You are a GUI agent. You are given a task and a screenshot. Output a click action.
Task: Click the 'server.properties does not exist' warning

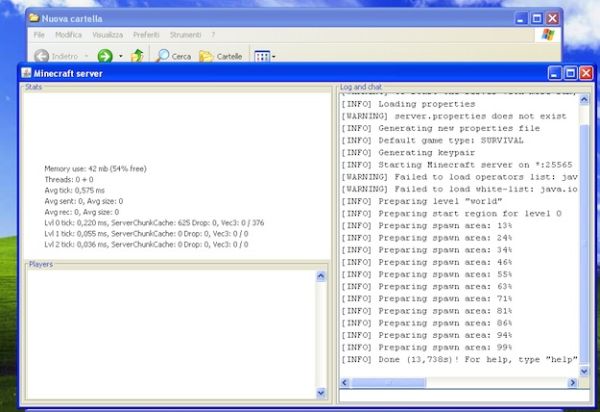point(454,116)
